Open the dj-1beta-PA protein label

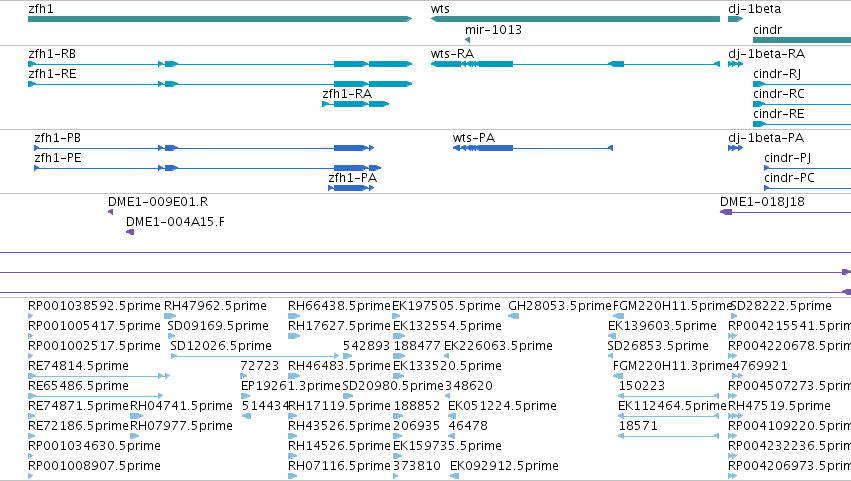[x=766, y=138]
